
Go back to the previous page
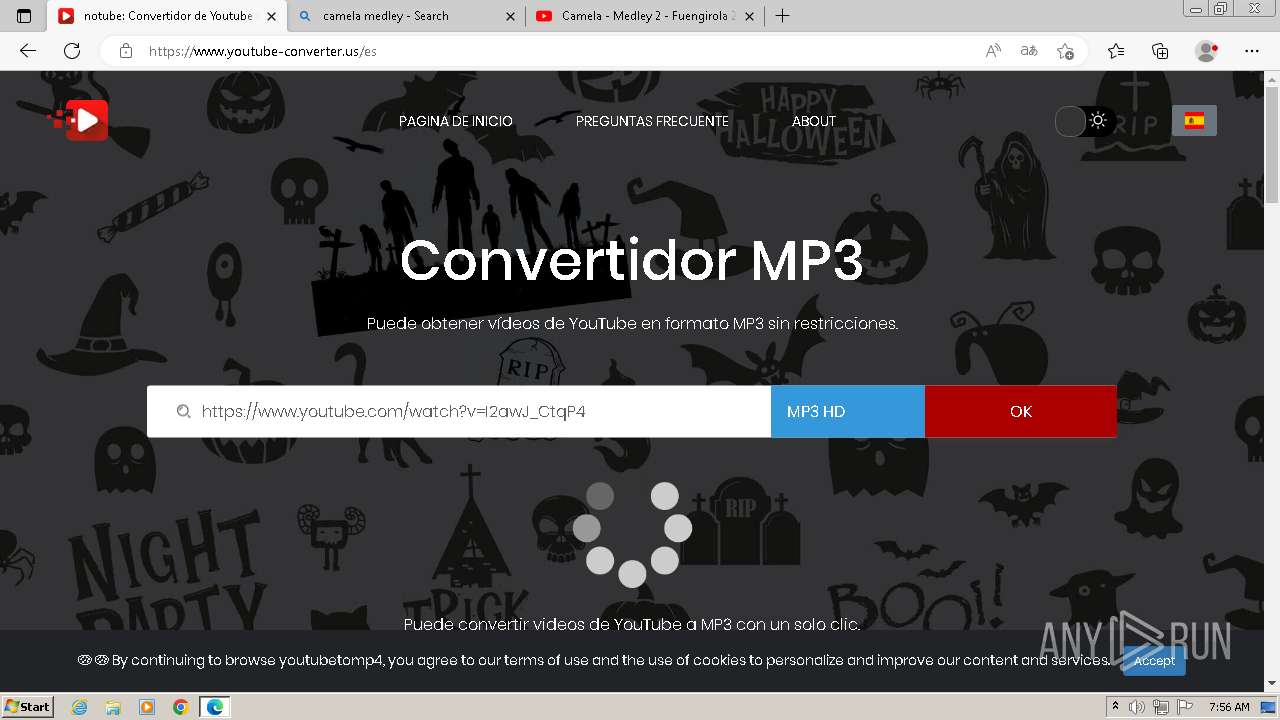(28, 51)
